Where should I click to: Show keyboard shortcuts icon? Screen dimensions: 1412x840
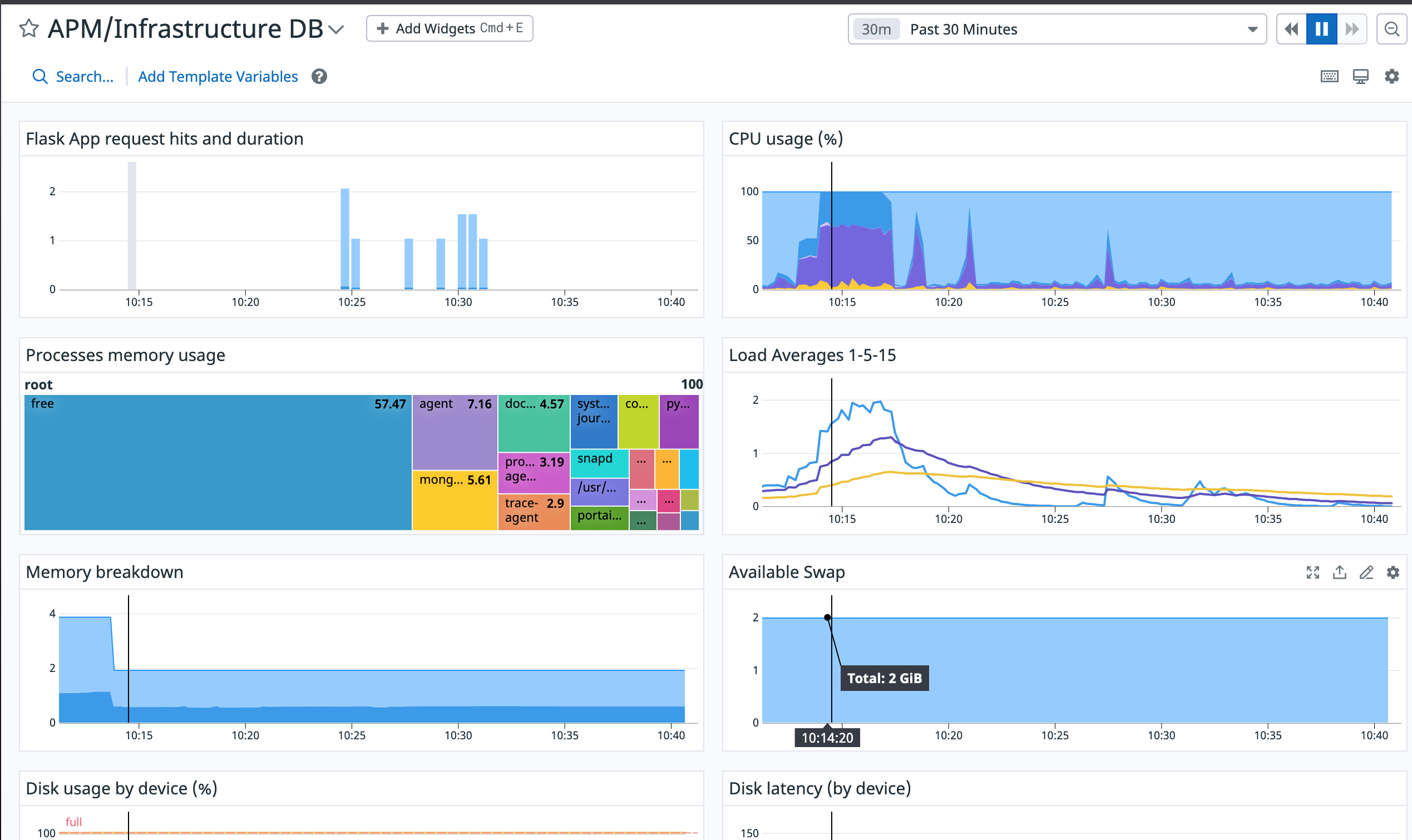1329,76
